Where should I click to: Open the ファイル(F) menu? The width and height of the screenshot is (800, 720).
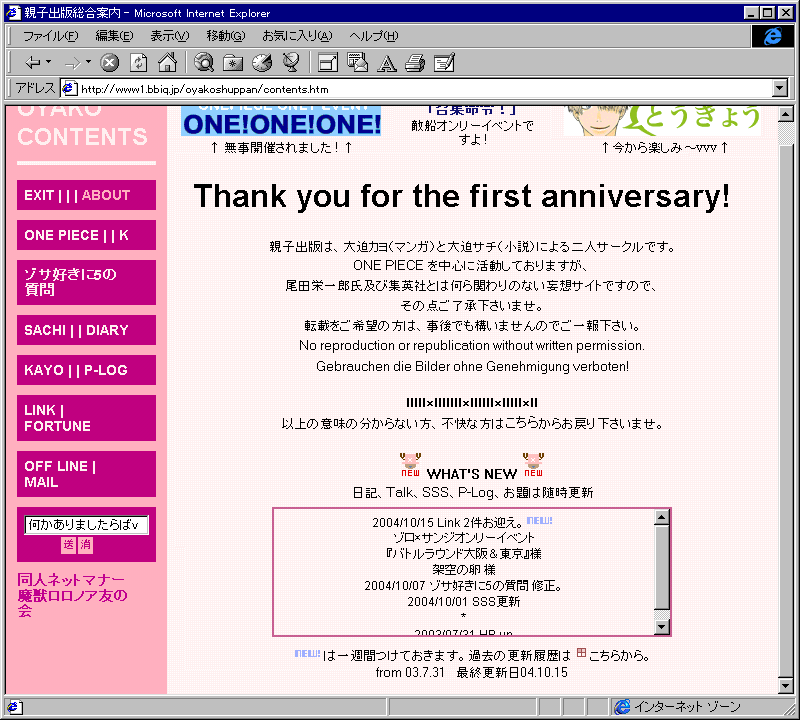pos(51,36)
